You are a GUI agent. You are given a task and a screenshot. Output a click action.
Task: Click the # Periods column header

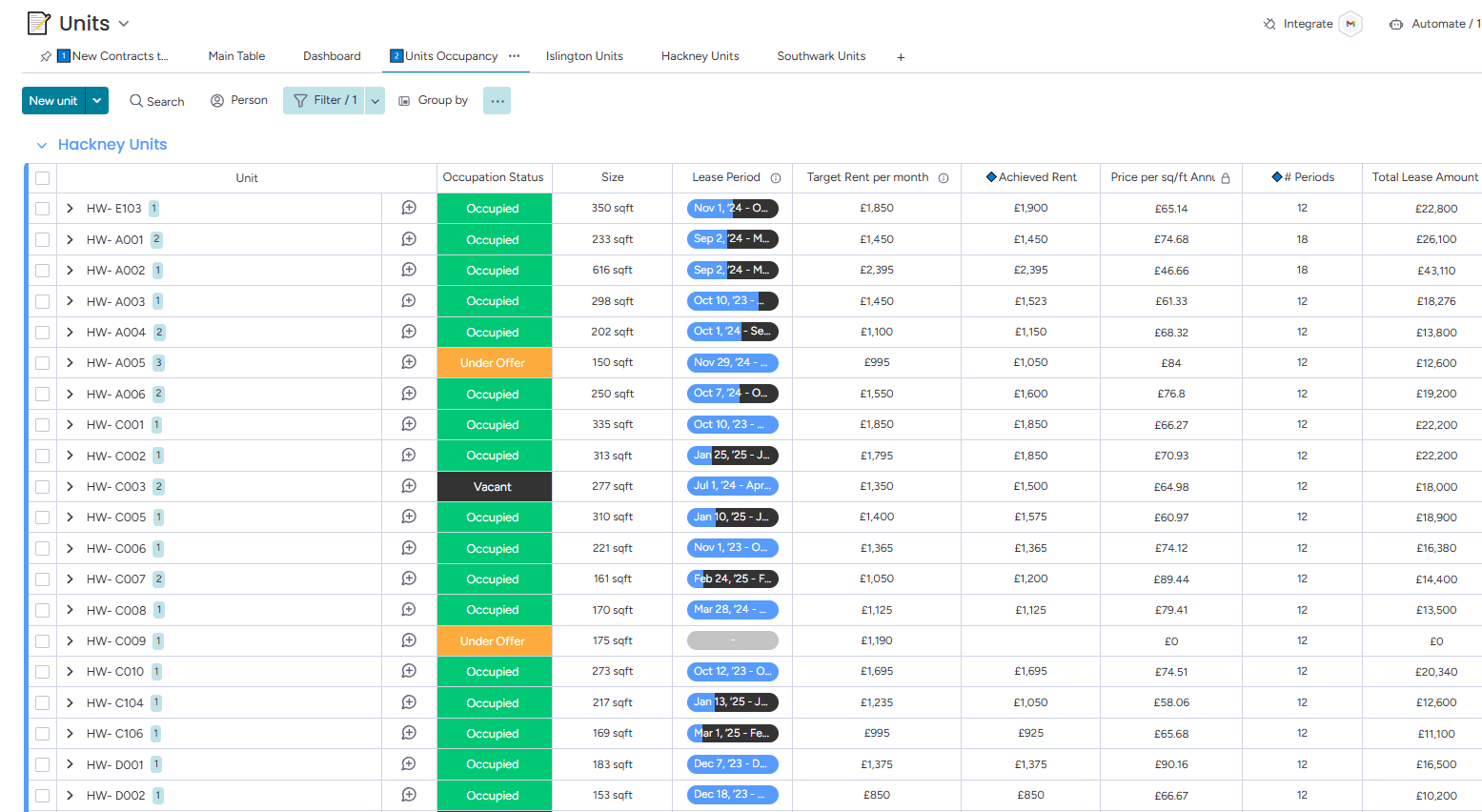coord(1302,177)
